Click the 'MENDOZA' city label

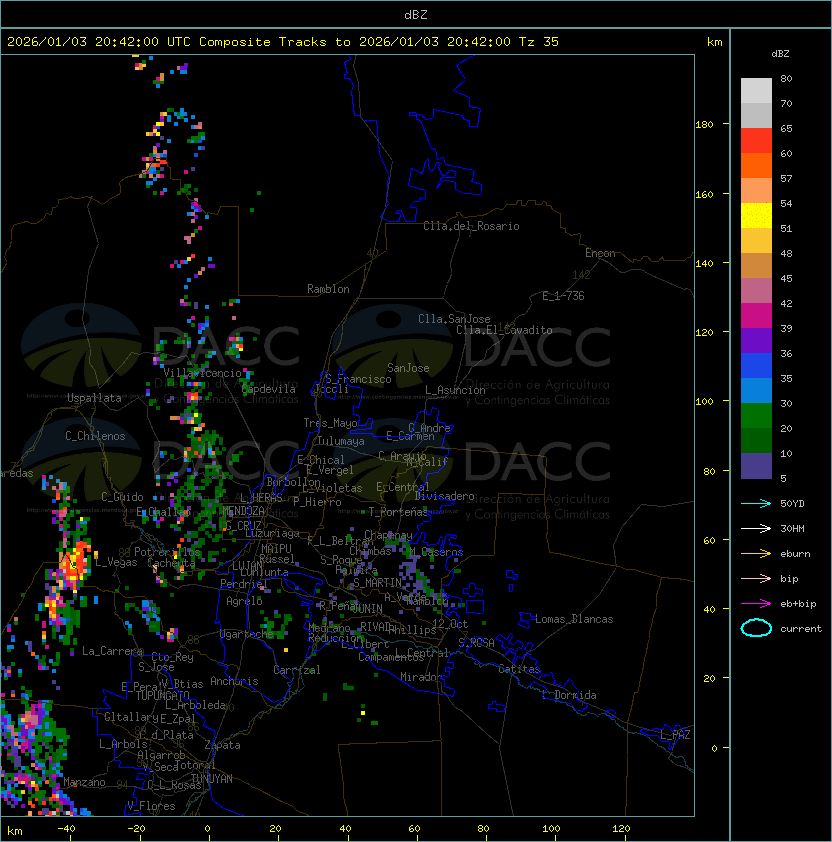[243, 511]
